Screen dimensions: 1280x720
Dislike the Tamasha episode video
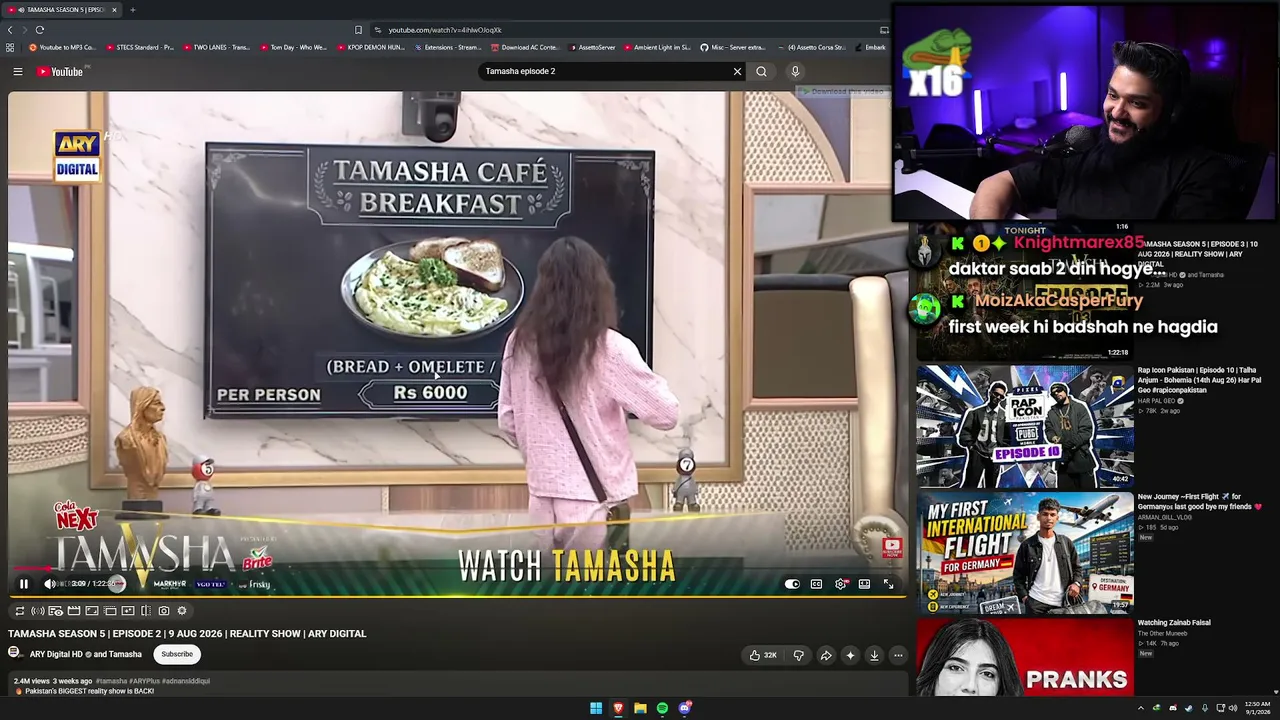point(798,655)
